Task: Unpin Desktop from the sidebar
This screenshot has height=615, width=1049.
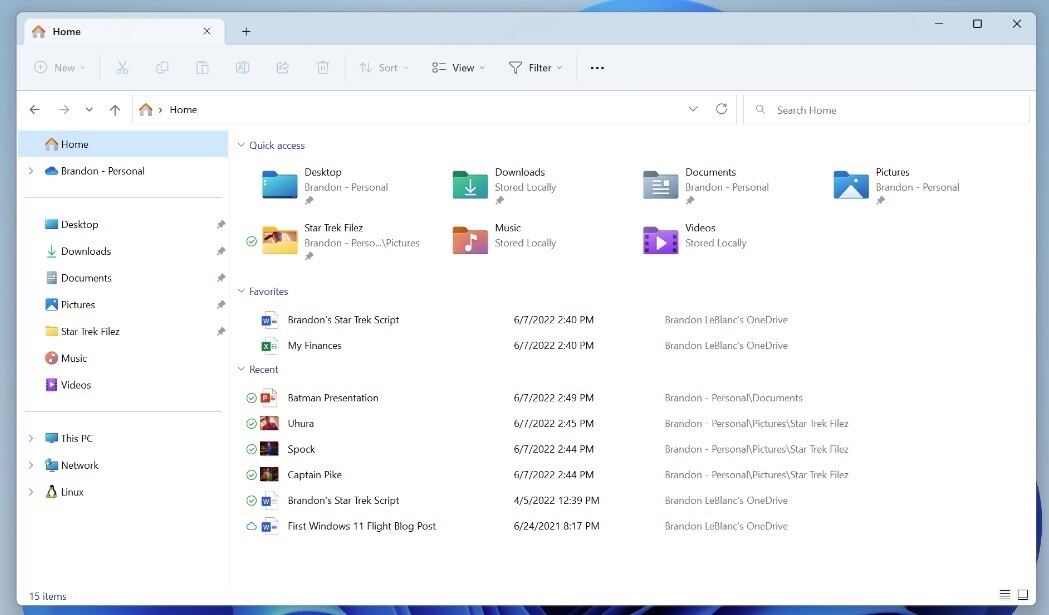Action: point(221,225)
